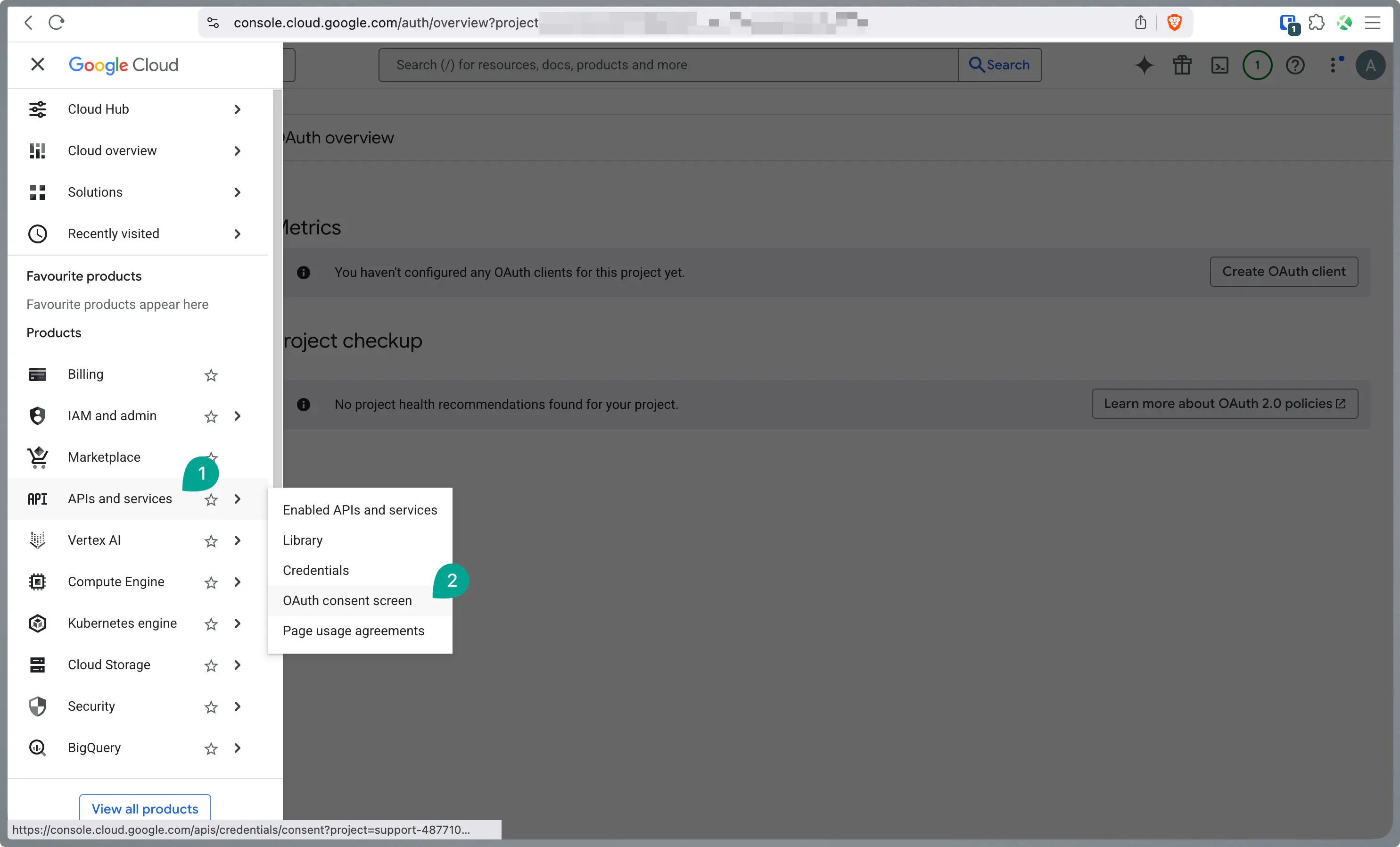1400x847 pixels.
Task: Pin Vertex AI with its star
Action: 211,541
